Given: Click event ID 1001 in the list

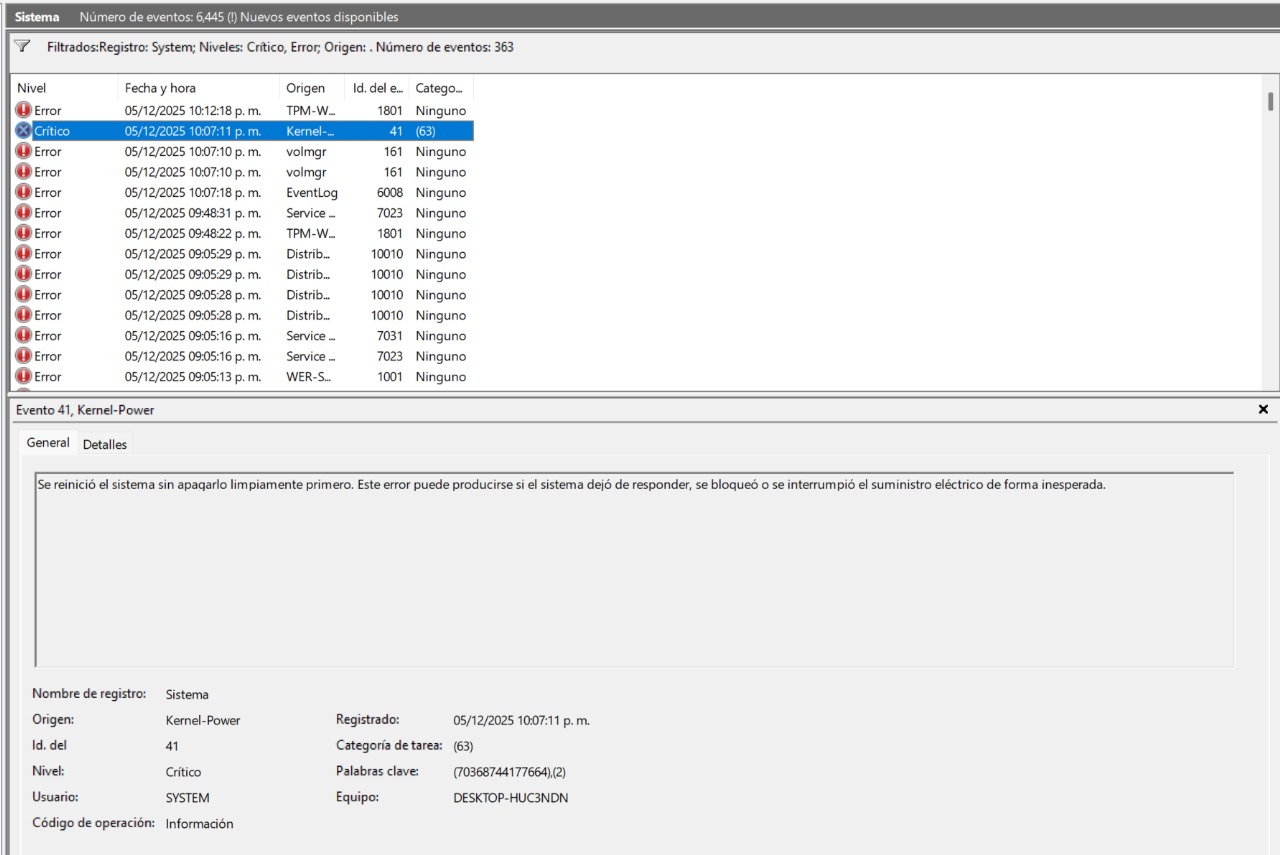Looking at the screenshot, I should pos(390,377).
